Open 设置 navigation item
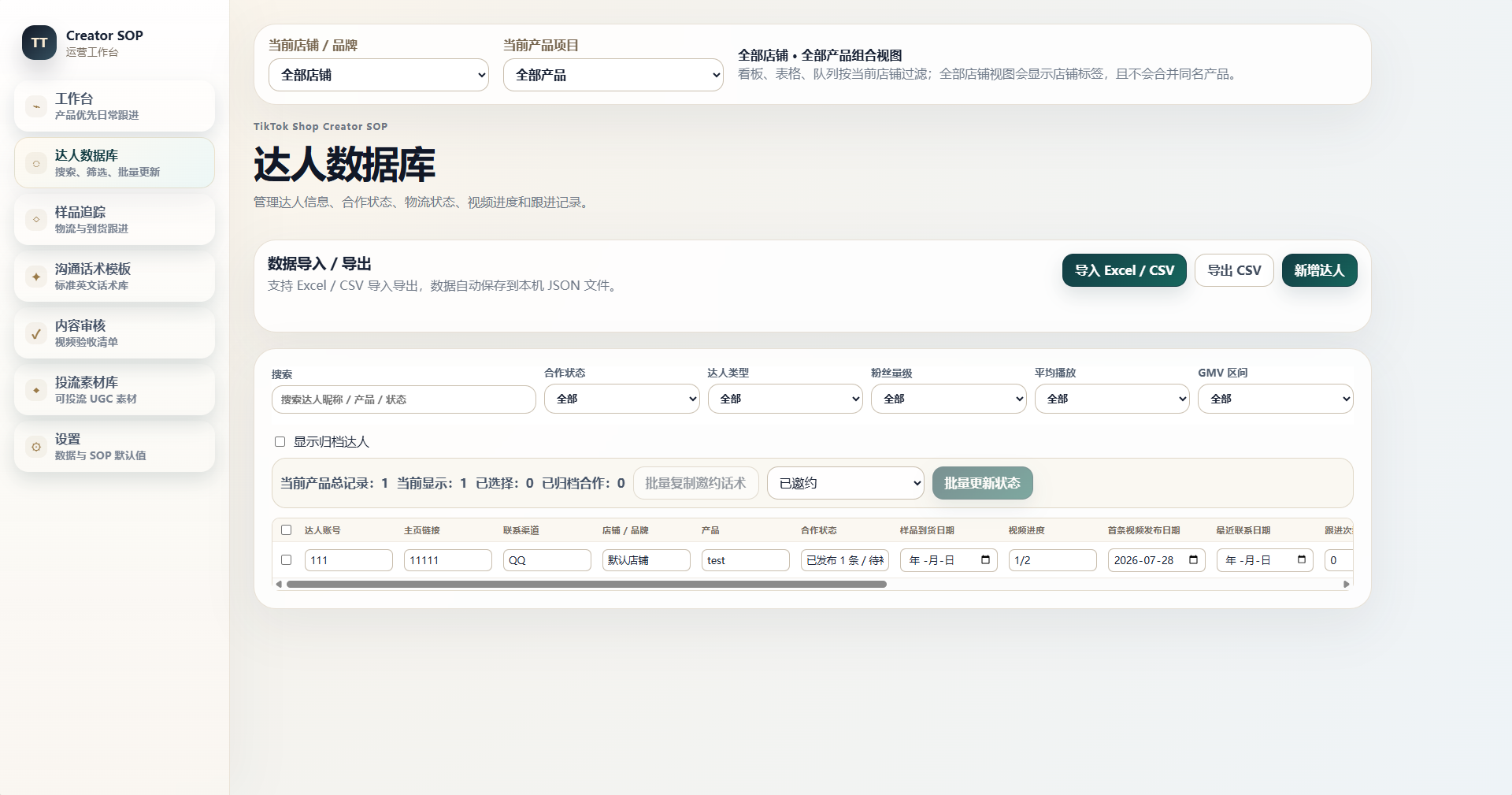This screenshot has width=1512, height=795. 114,447
